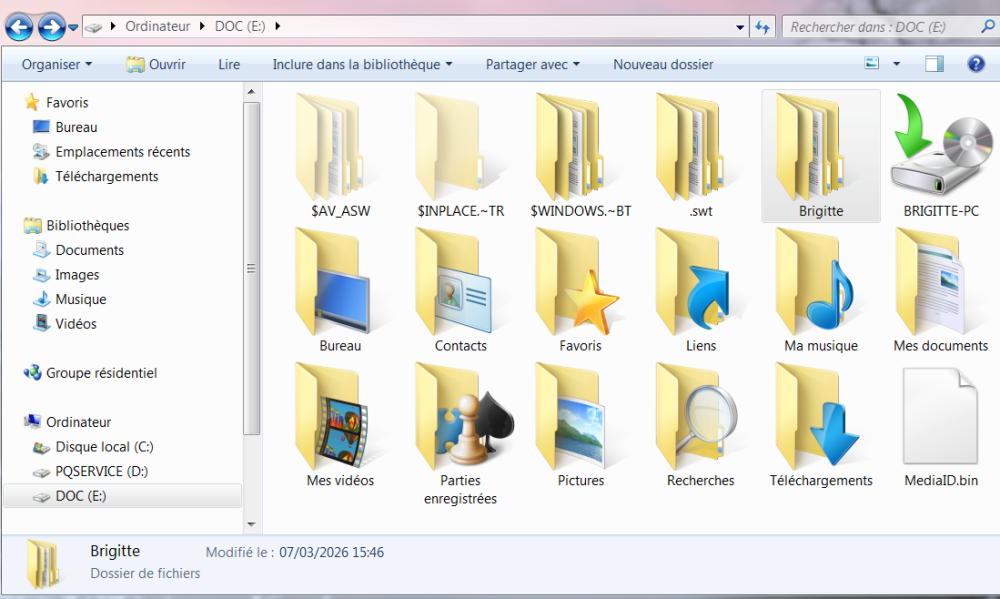This screenshot has height=599, width=1000.
Task: Select 'Groupe résidentiel' in sidebar
Action: coord(101,373)
